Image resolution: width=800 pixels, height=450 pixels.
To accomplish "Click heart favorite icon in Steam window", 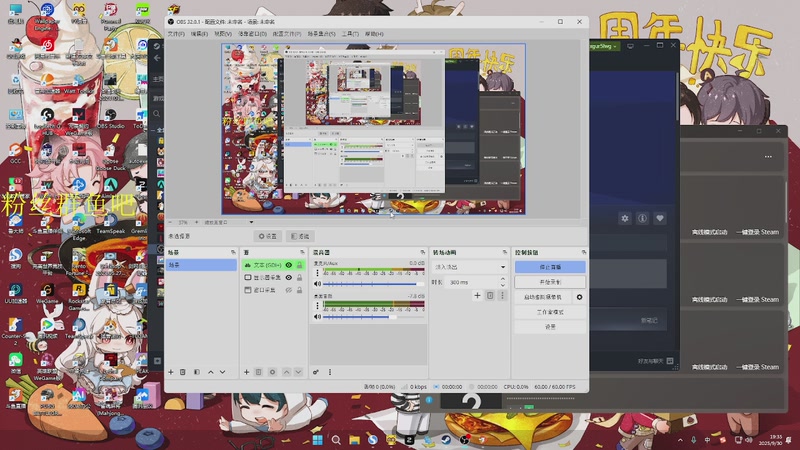I will pyautogui.click(x=660, y=218).
